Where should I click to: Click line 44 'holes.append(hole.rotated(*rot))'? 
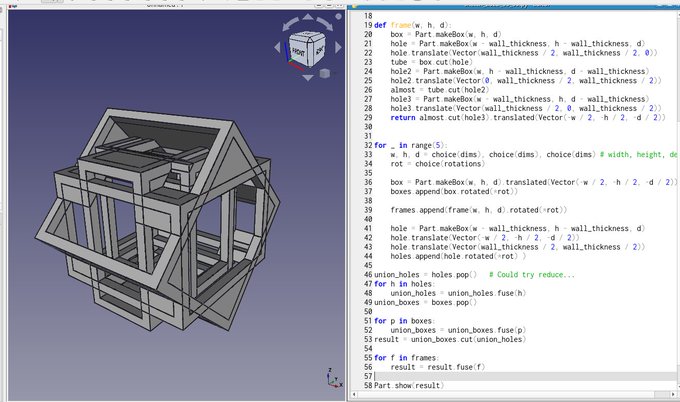pyautogui.click(x=458, y=256)
